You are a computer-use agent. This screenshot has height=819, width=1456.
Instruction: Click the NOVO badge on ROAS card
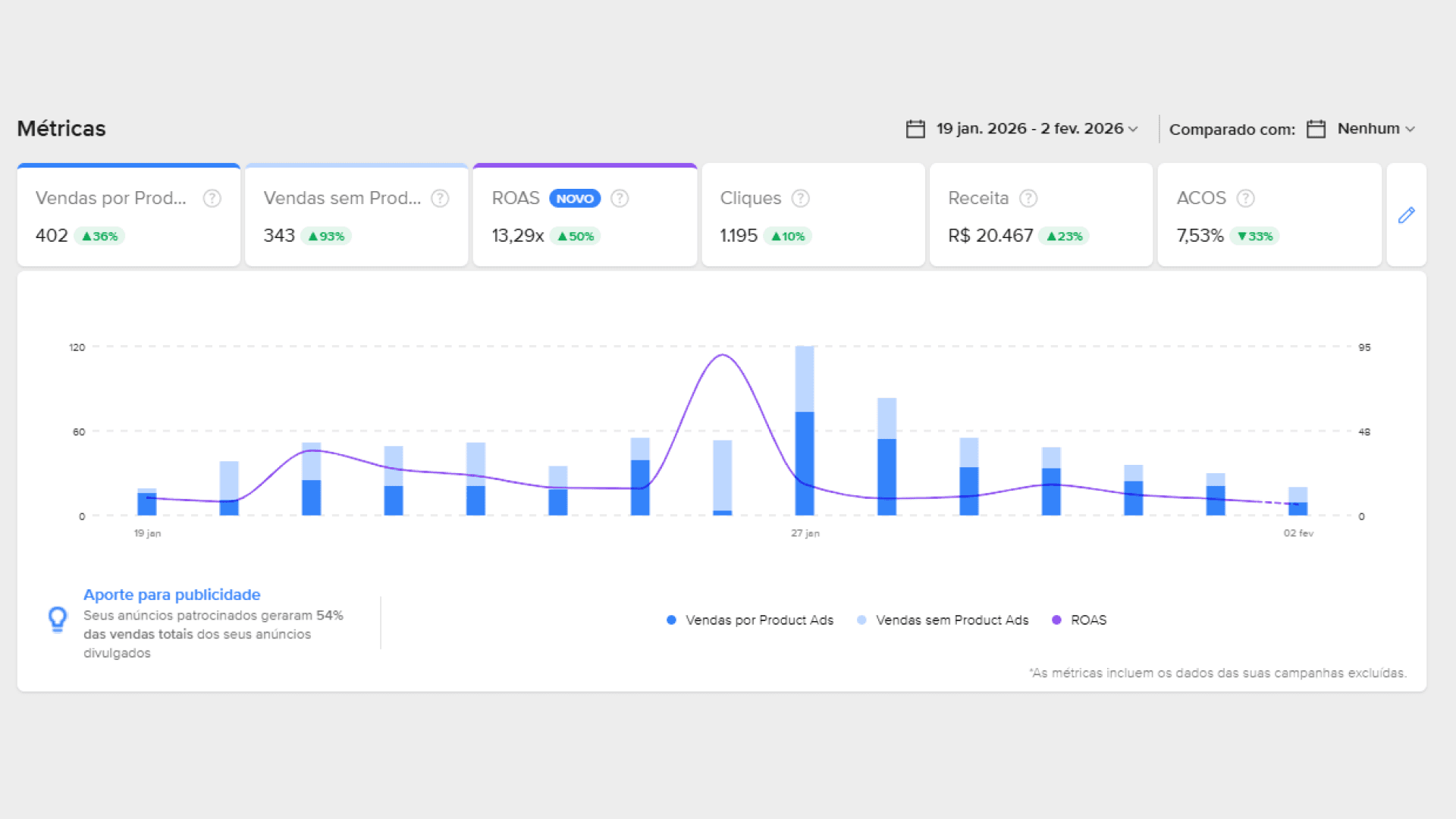[x=575, y=199]
